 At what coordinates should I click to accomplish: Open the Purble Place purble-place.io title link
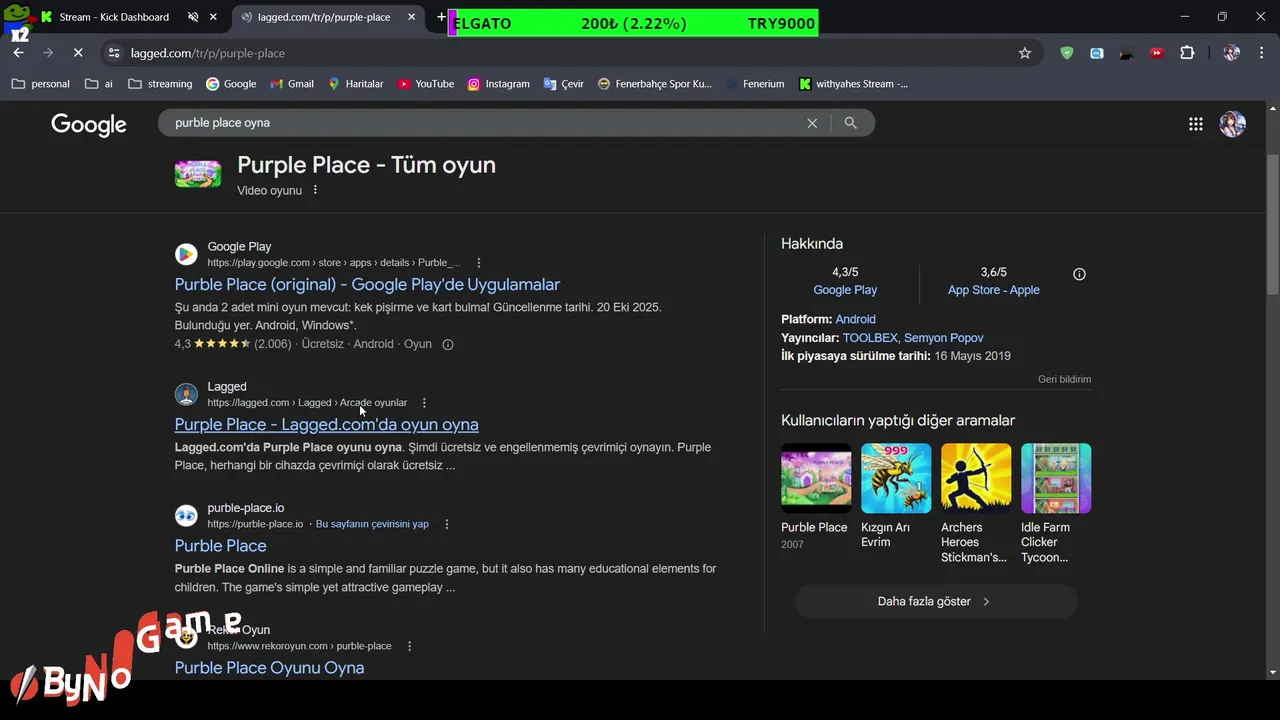pyautogui.click(x=220, y=546)
